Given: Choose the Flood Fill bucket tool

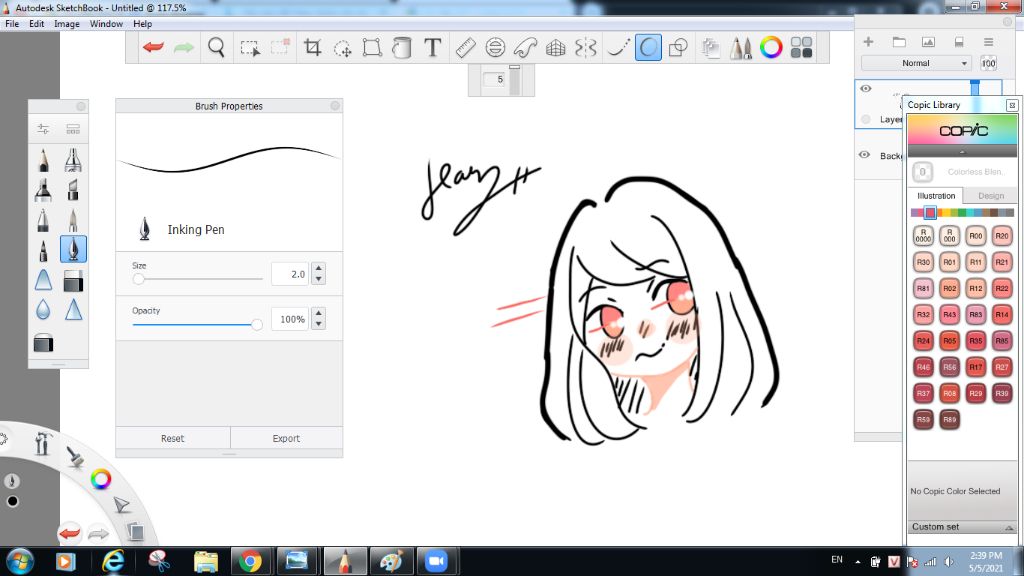Looking at the screenshot, I should click(402, 48).
